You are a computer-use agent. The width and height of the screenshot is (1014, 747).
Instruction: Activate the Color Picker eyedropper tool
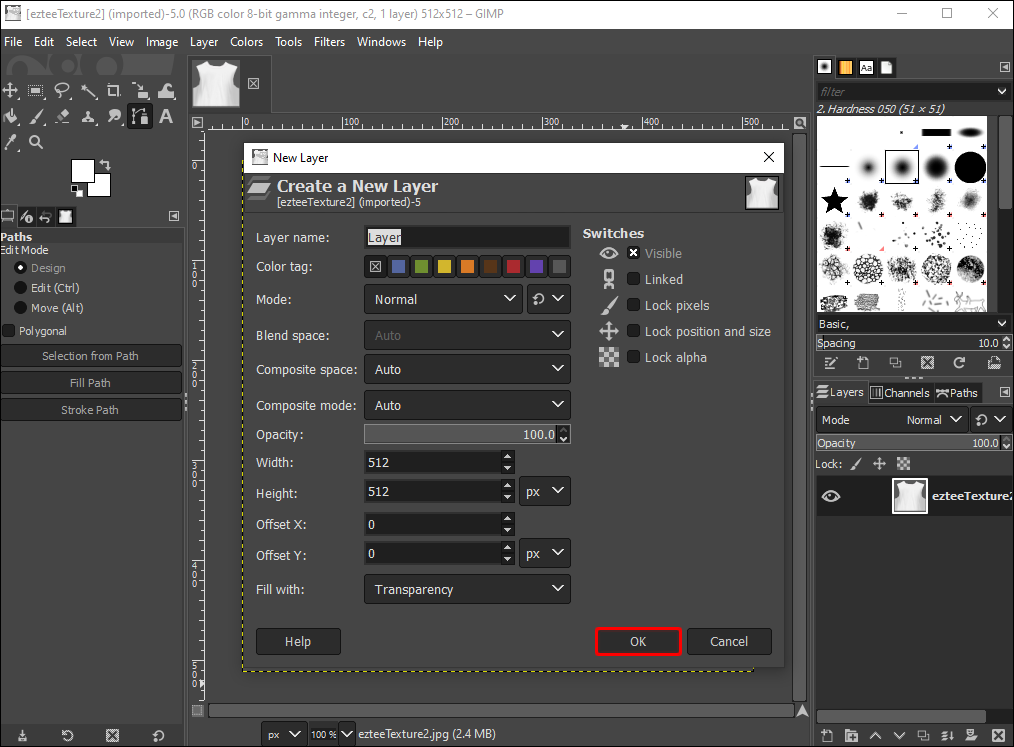pyautogui.click(x=10, y=143)
